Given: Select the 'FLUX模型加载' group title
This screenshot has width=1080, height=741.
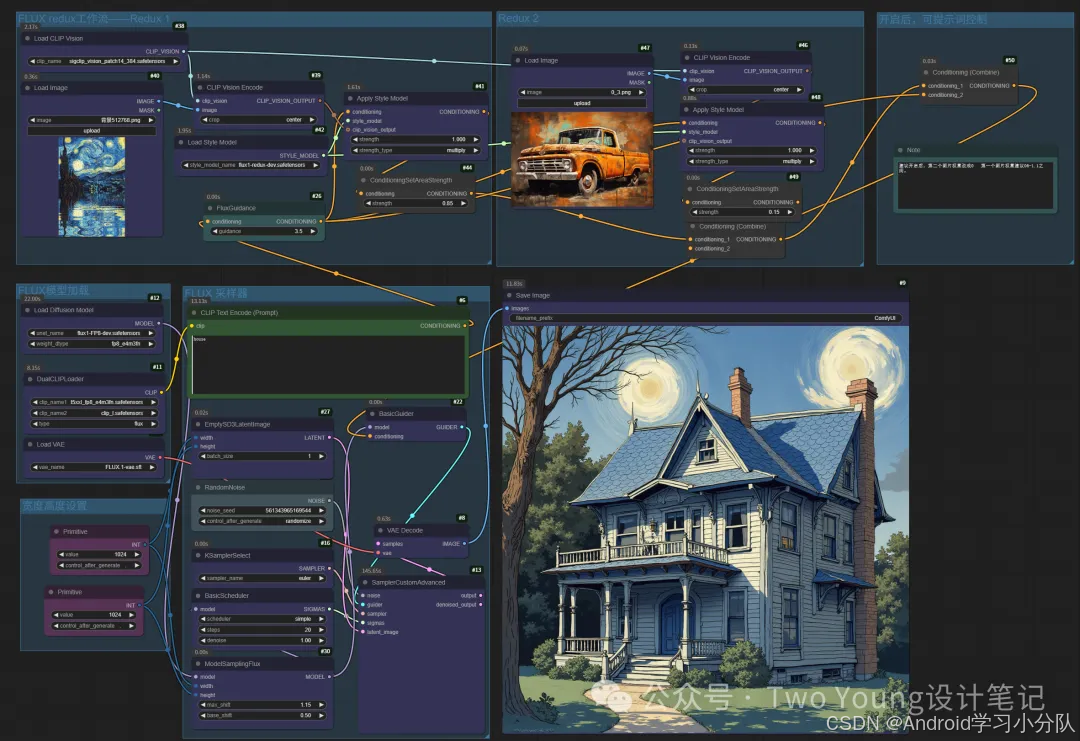Looking at the screenshot, I should point(54,291).
